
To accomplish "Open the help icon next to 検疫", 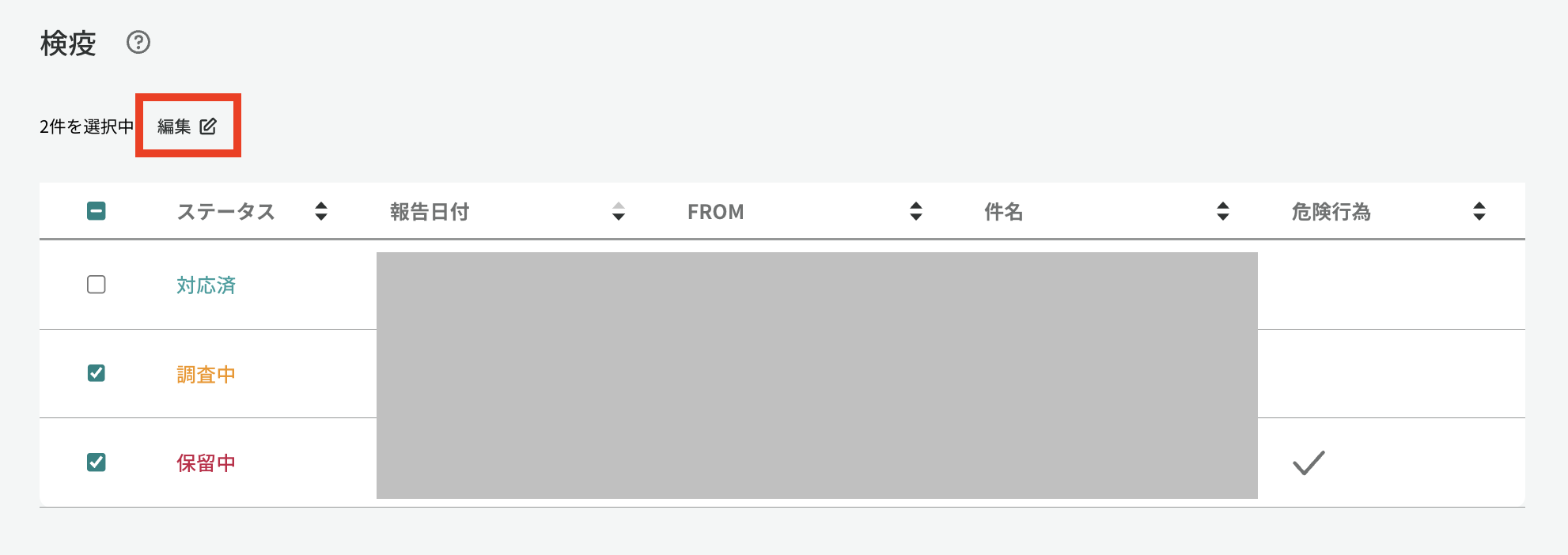I will (x=138, y=42).
